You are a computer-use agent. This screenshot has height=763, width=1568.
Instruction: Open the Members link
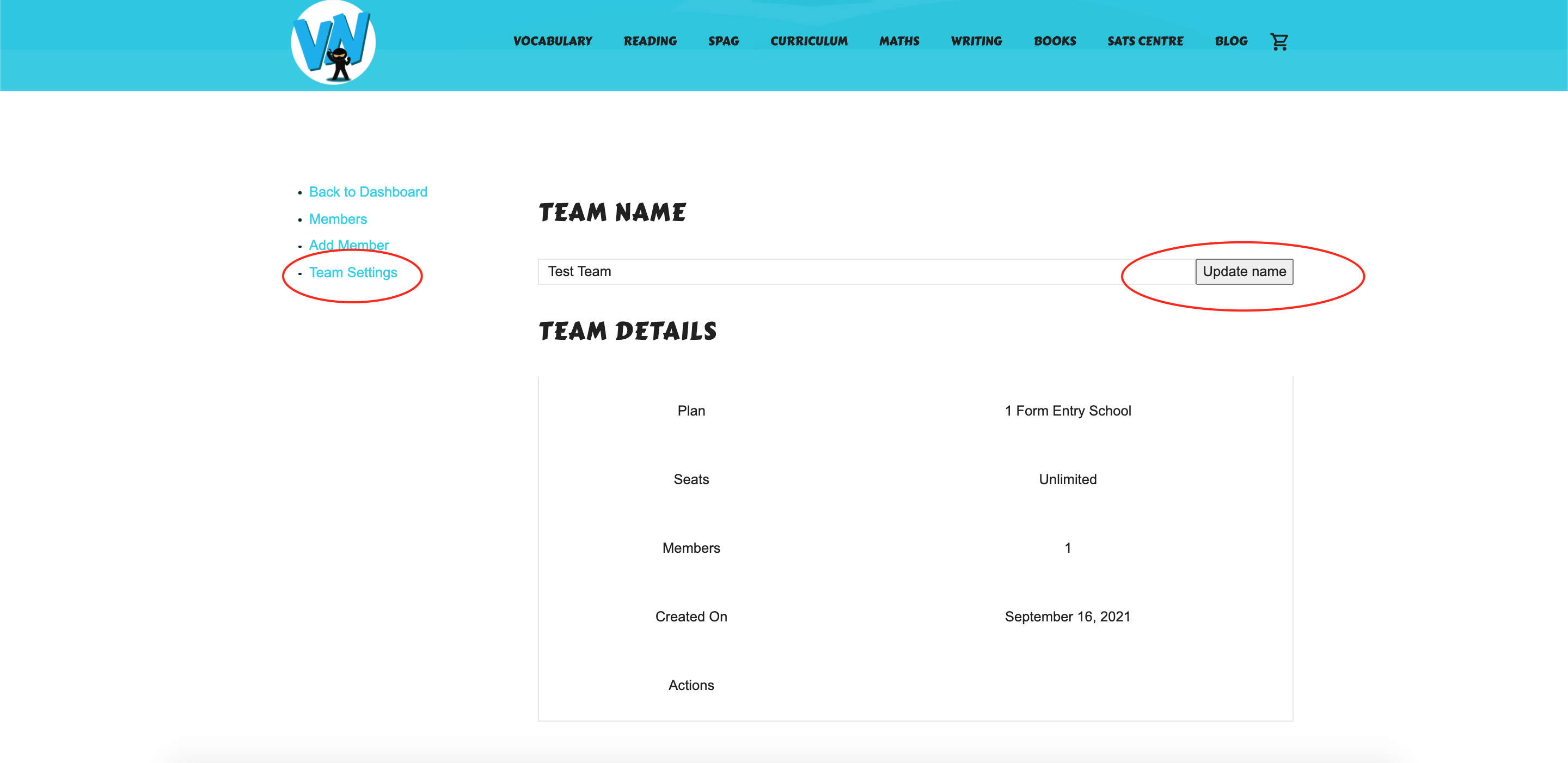coord(338,219)
